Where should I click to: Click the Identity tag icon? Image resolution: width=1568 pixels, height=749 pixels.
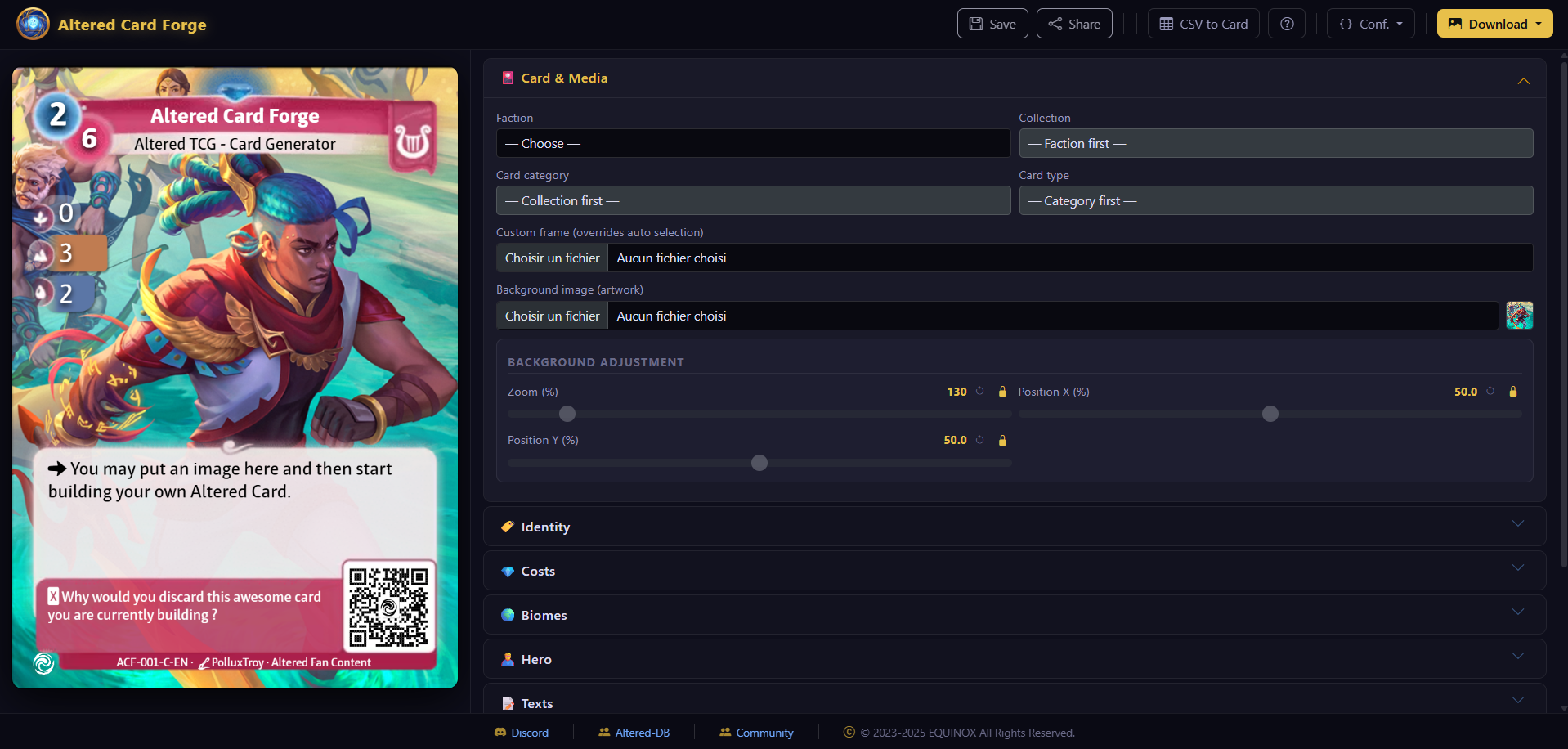508,527
